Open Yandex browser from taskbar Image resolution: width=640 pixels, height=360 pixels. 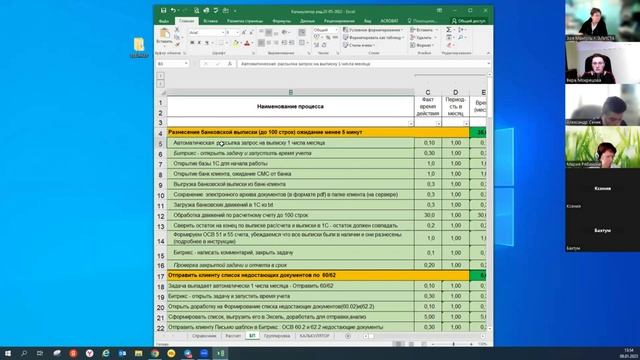(x=89, y=353)
